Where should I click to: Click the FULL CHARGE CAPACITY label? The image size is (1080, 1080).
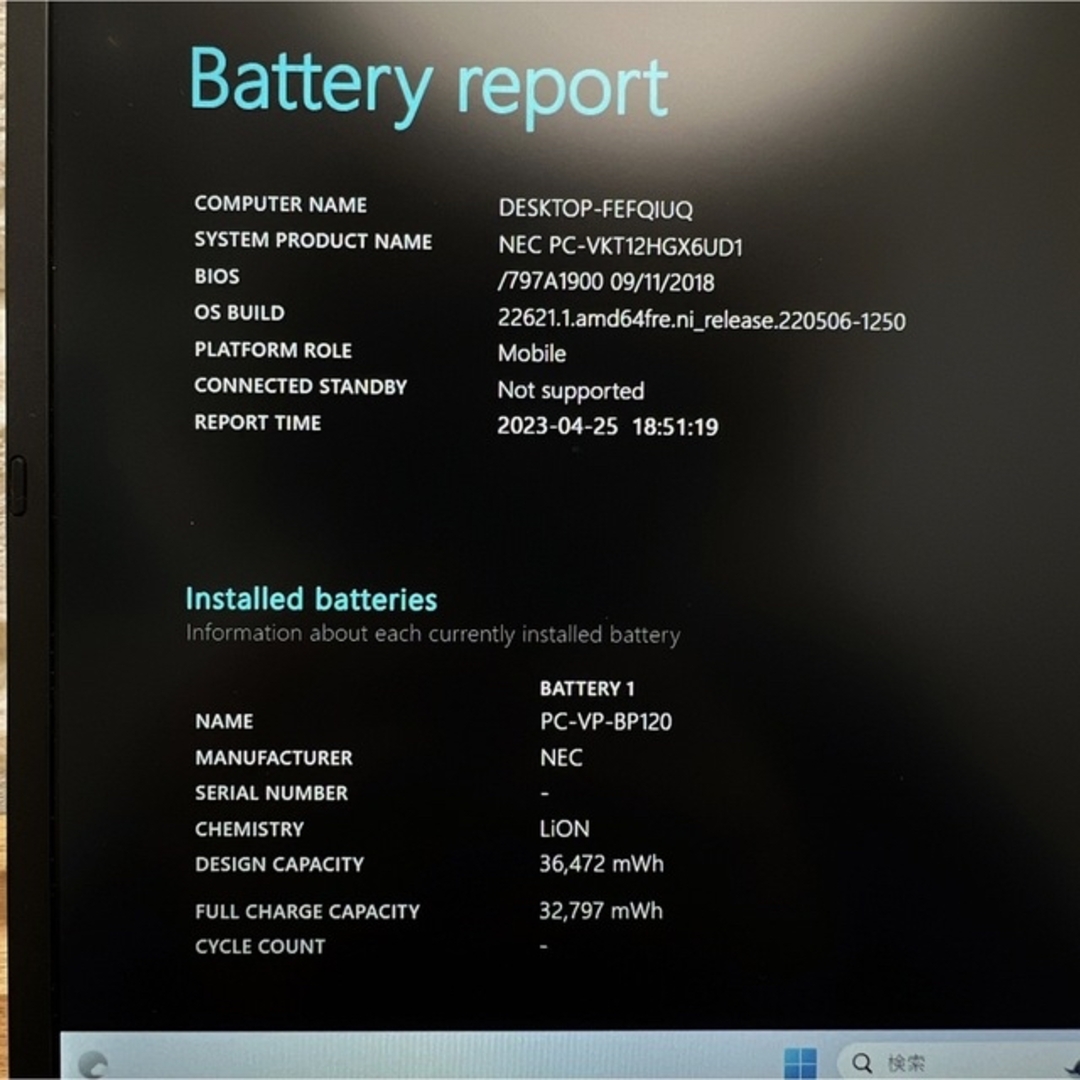click(307, 911)
